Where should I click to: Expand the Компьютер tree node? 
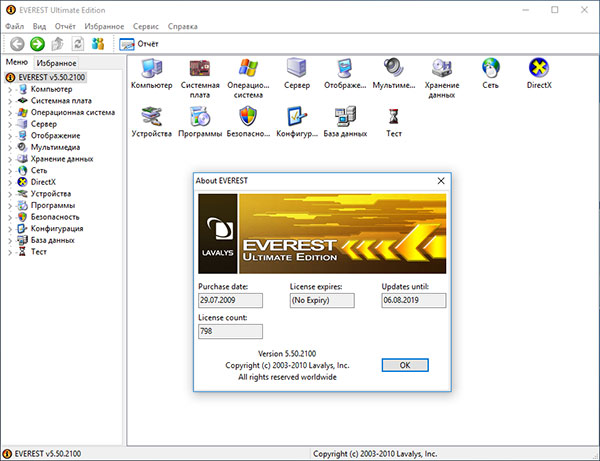10,90
